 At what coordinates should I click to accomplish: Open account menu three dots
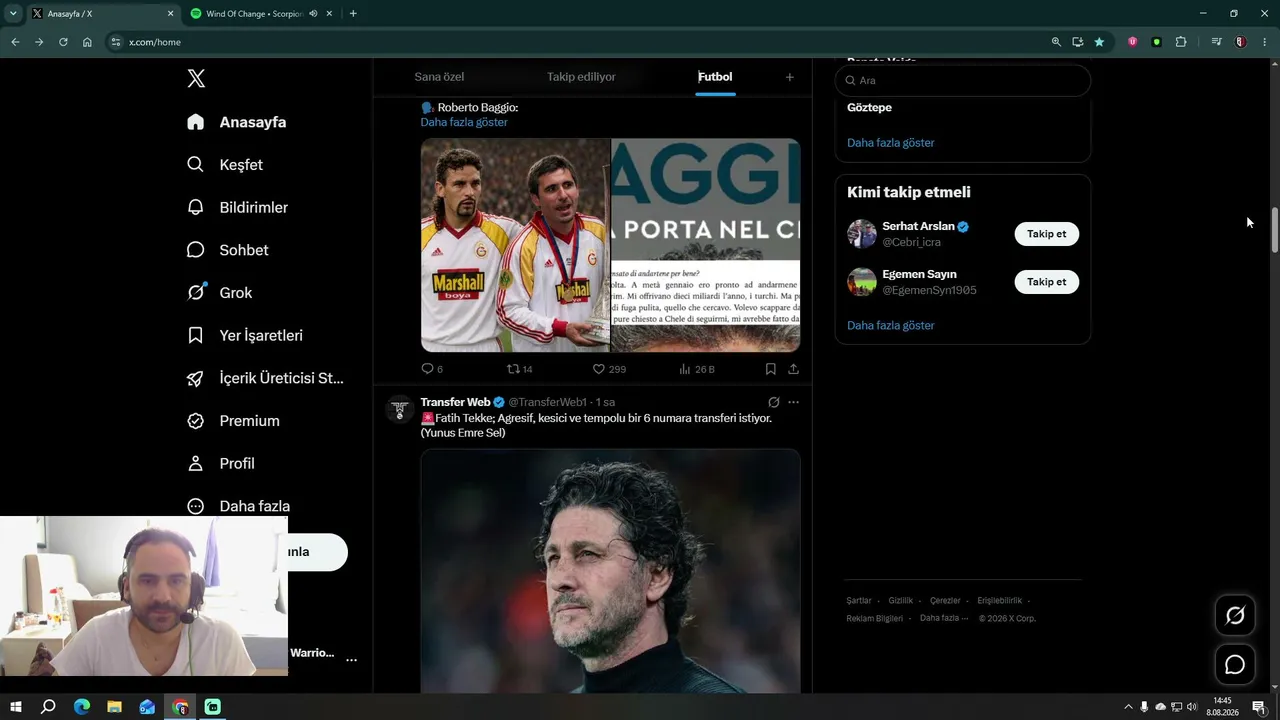coord(351,660)
